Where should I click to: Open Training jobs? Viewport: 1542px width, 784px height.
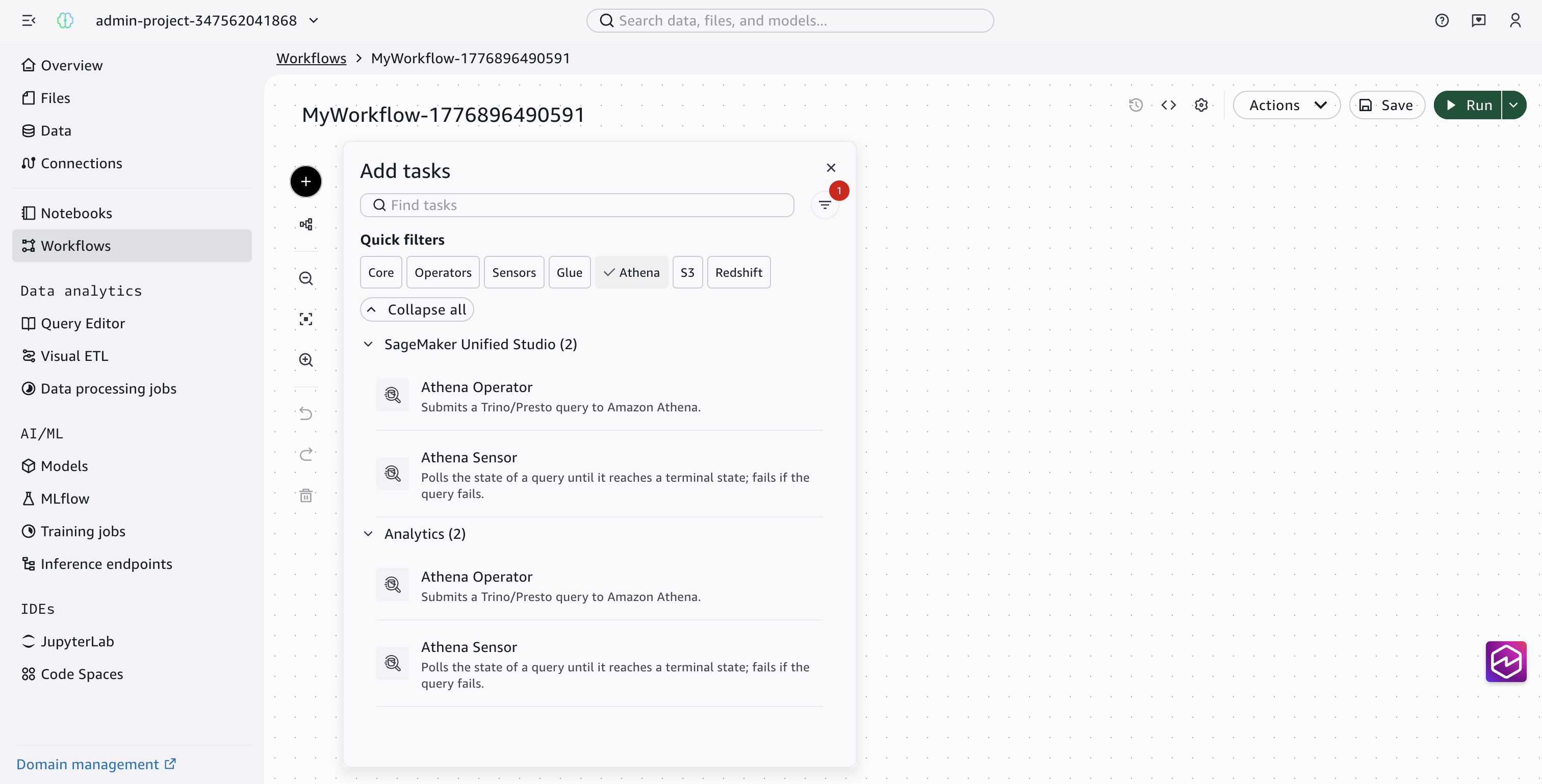pyautogui.click(x=132, y=531)
